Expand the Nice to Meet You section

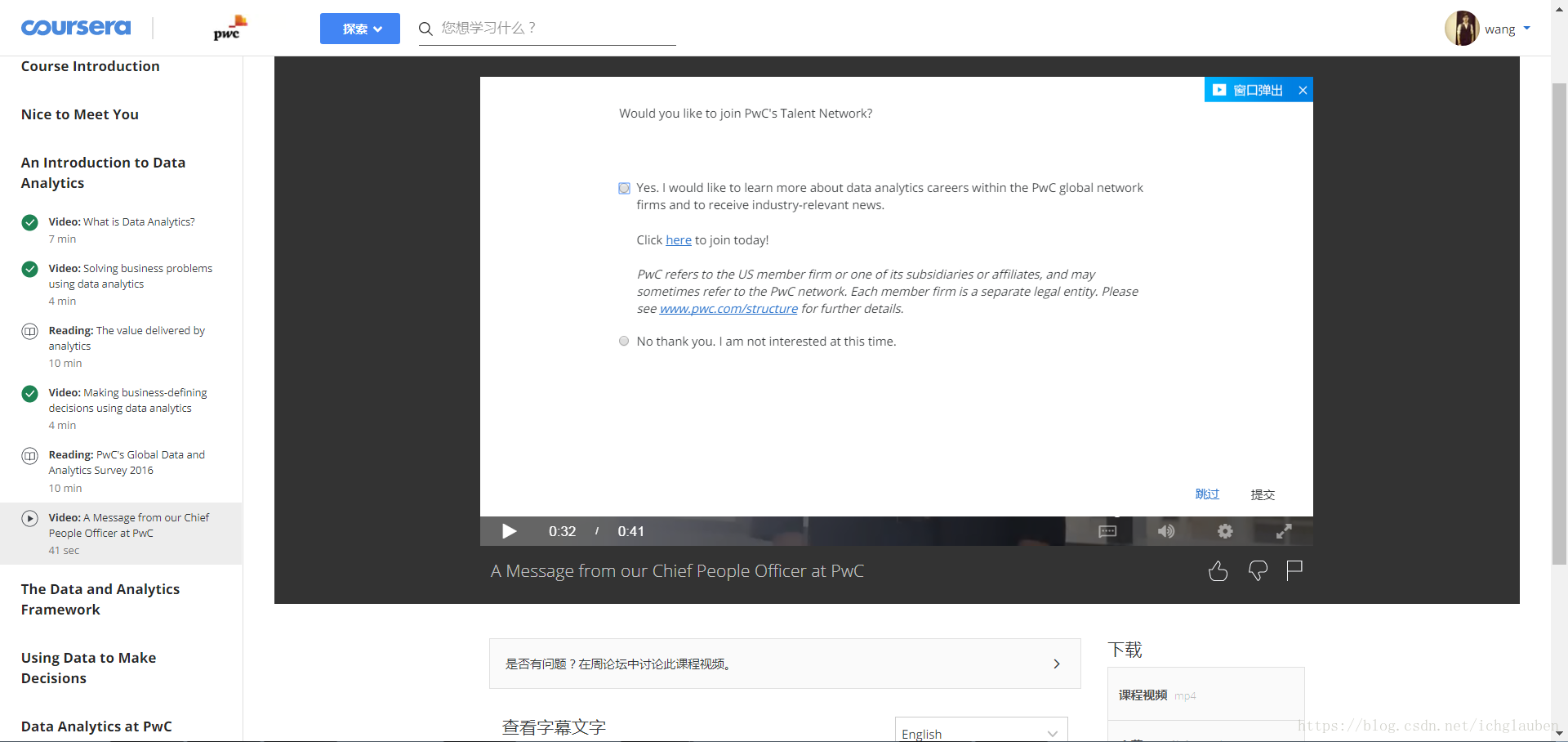coord(80,114)
